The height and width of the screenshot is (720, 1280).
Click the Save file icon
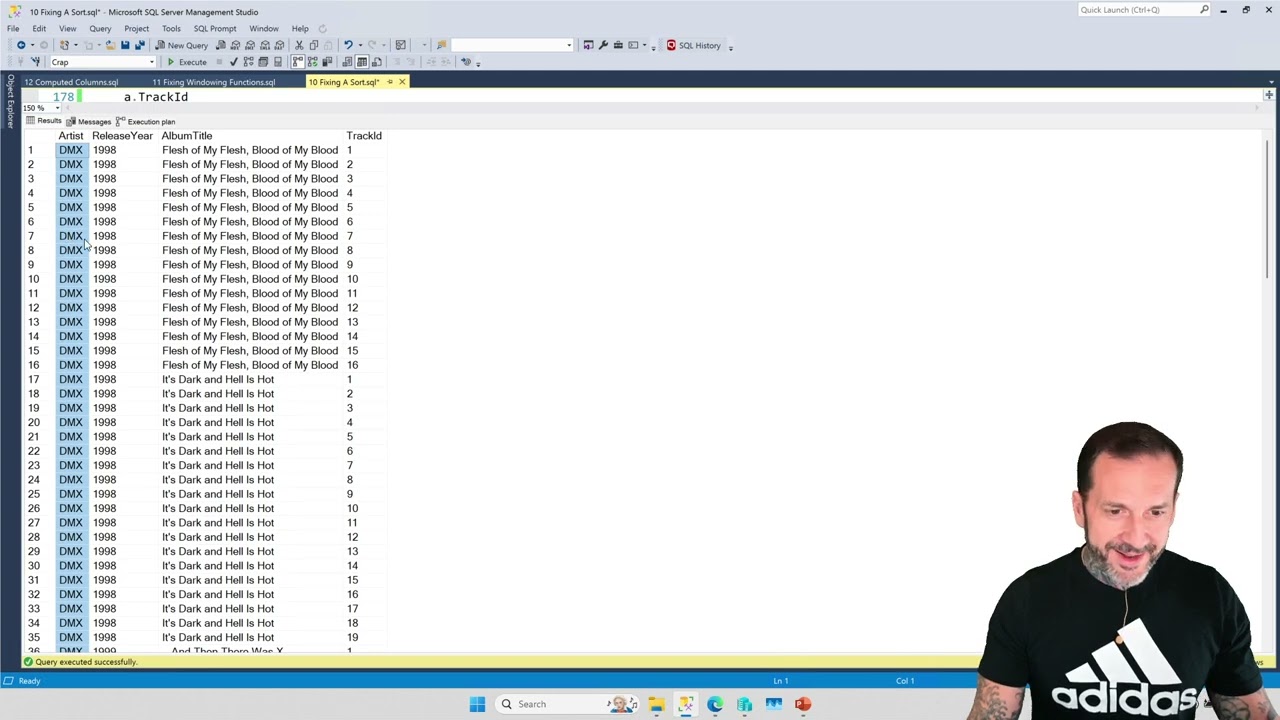[x=125, y=45]
